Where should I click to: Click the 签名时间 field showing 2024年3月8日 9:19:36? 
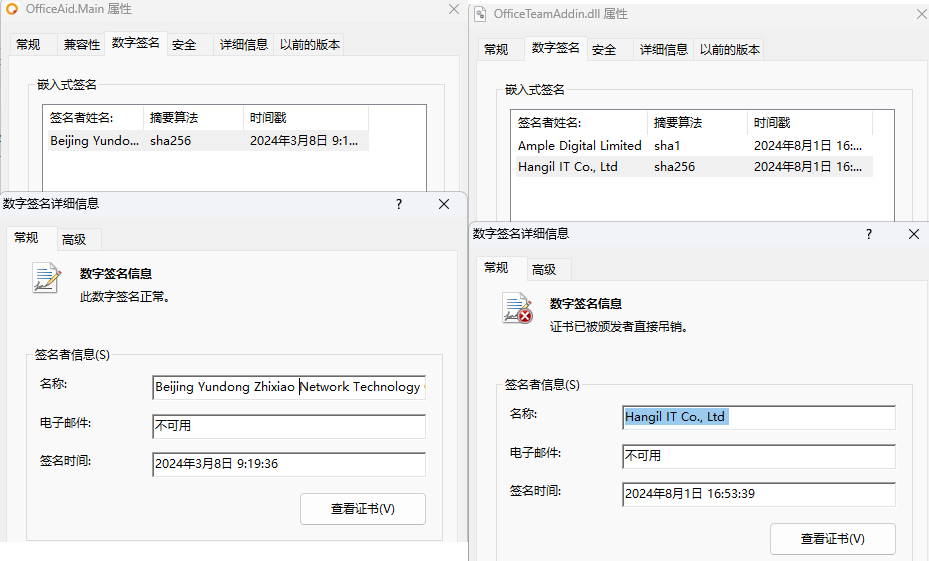(288, 464)
